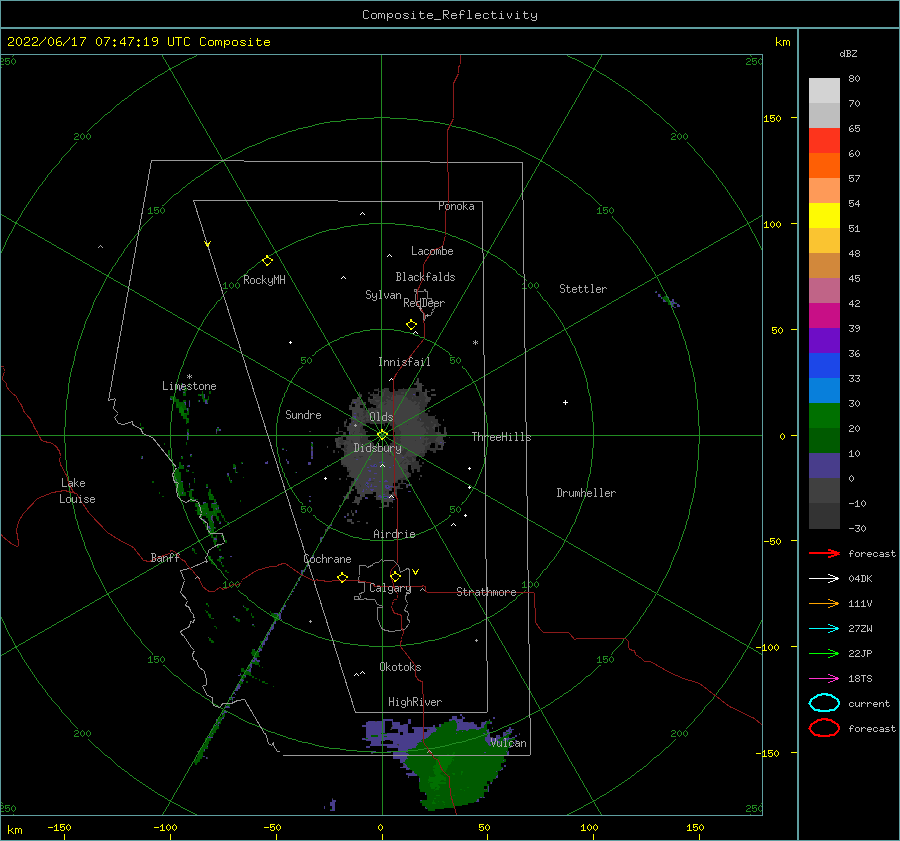Click the yellow diamond marker below RedDeer
Viewport: 900px width, 841px height.
coord(411,325)
